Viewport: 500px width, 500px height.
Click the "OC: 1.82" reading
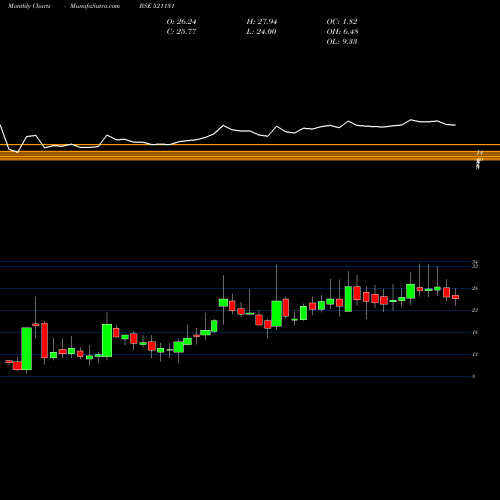pyautogui.click(x=342, y=22)
